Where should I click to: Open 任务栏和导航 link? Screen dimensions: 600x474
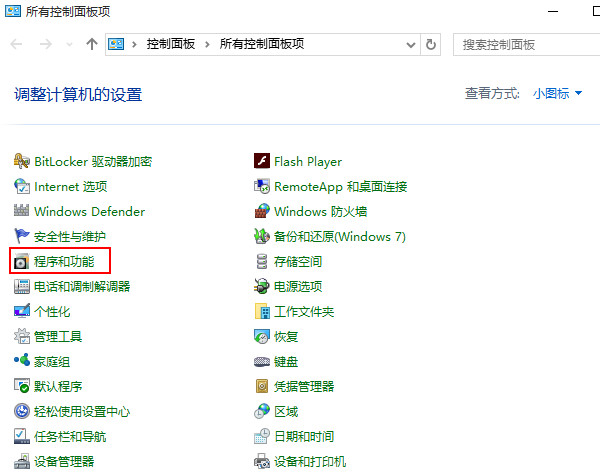coord(70,436)
